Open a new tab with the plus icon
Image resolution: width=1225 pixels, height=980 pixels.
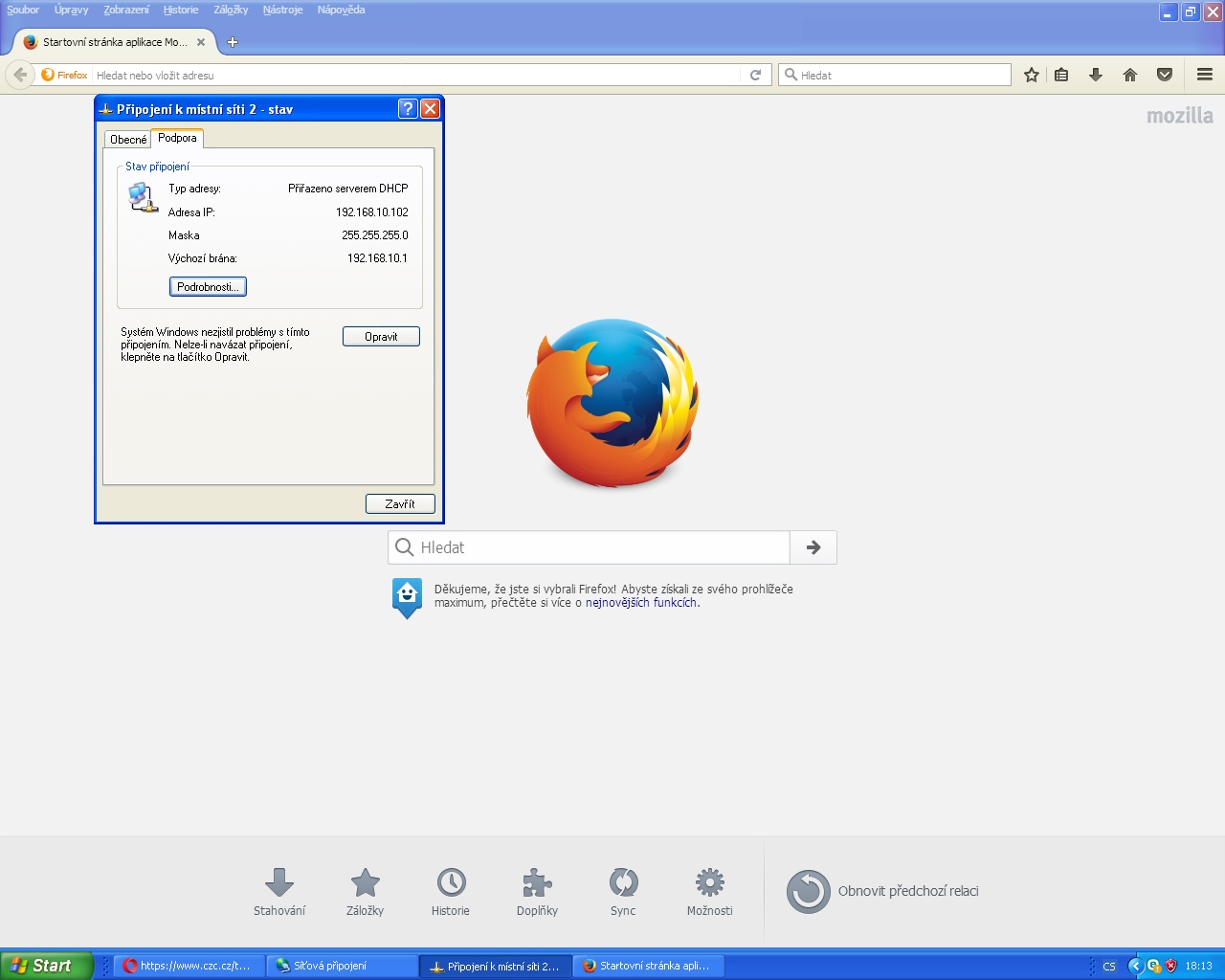pos(232,42)
